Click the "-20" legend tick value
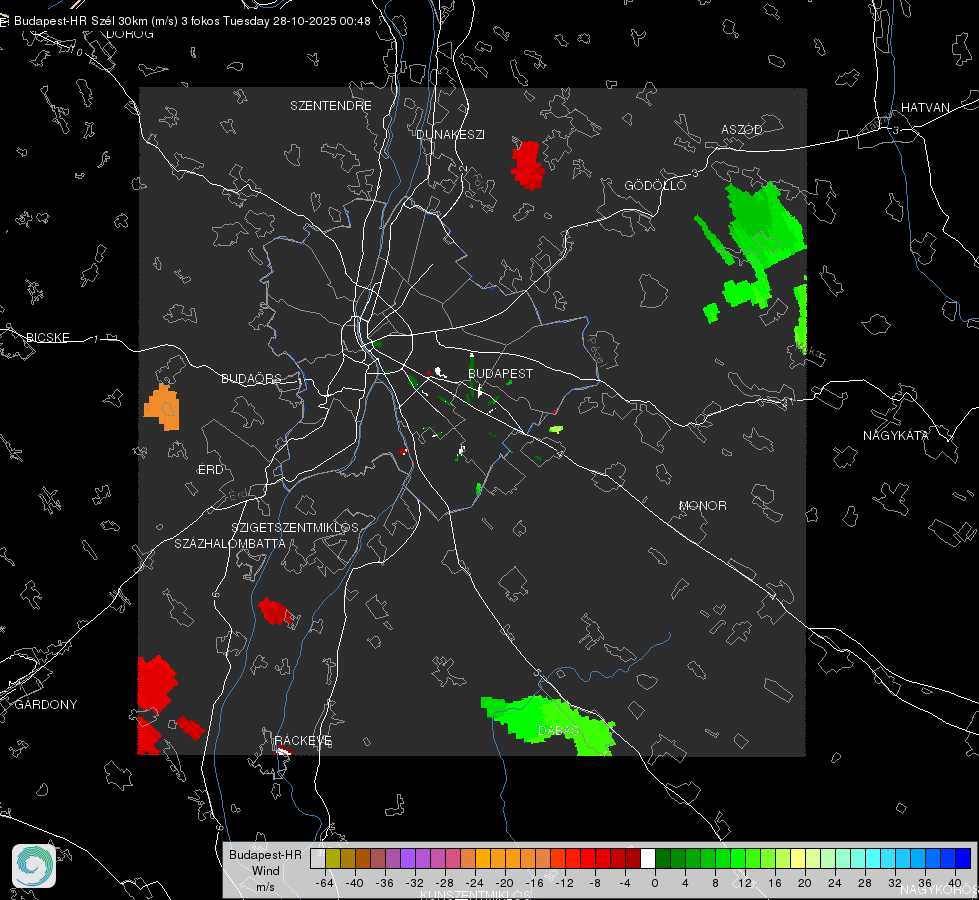Screen dimensions: 979x900 coord(504,883)
